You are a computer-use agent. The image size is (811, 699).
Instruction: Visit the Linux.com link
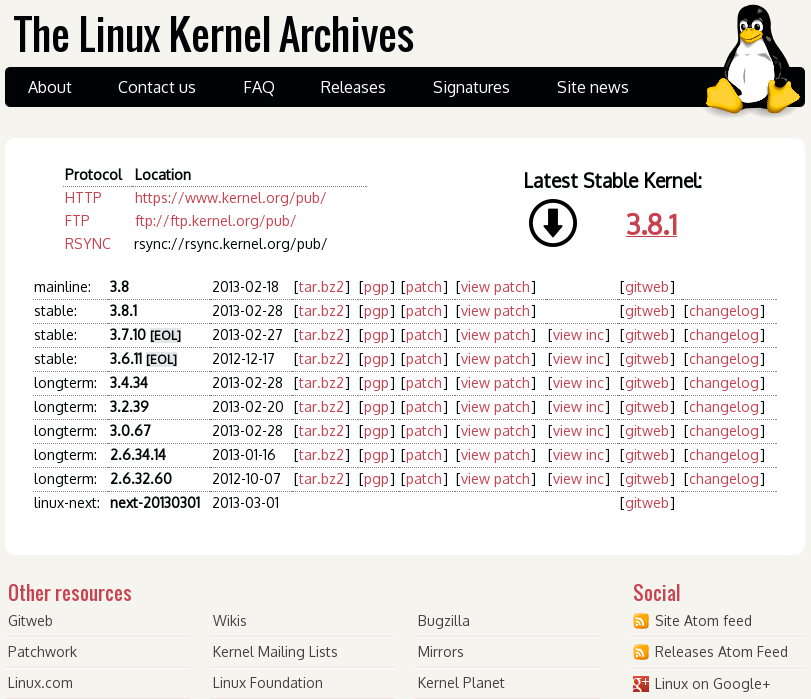tap(40, 683)
